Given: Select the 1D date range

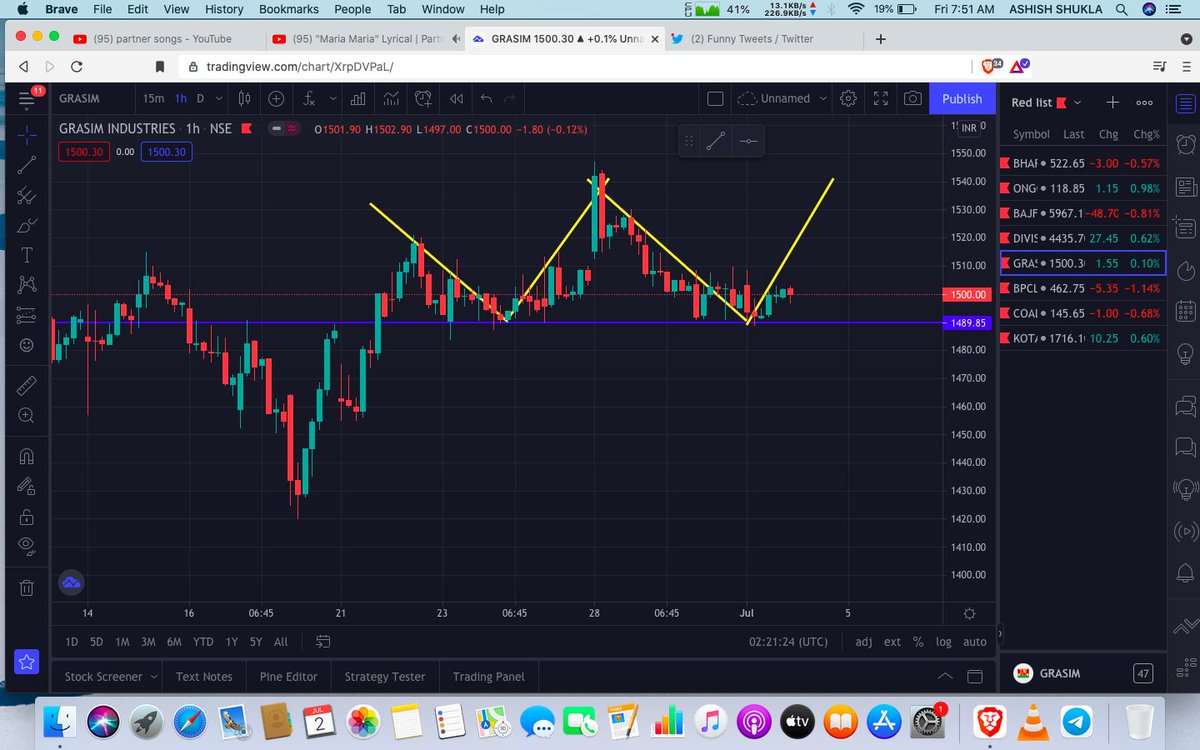Looking at the screenshot, I should pyautogui.click(x=72, y=642).
